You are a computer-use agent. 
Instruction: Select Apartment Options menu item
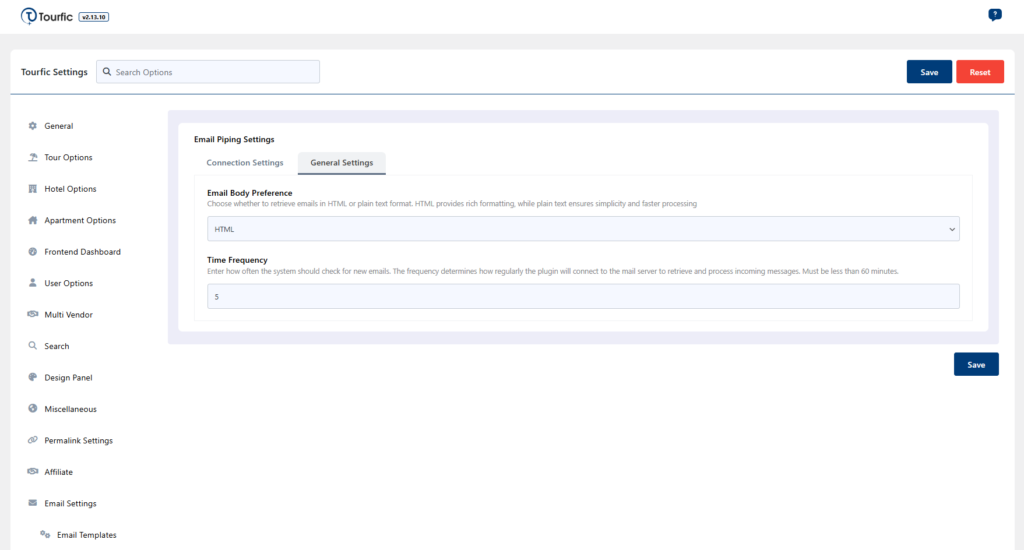coord(80,220)
